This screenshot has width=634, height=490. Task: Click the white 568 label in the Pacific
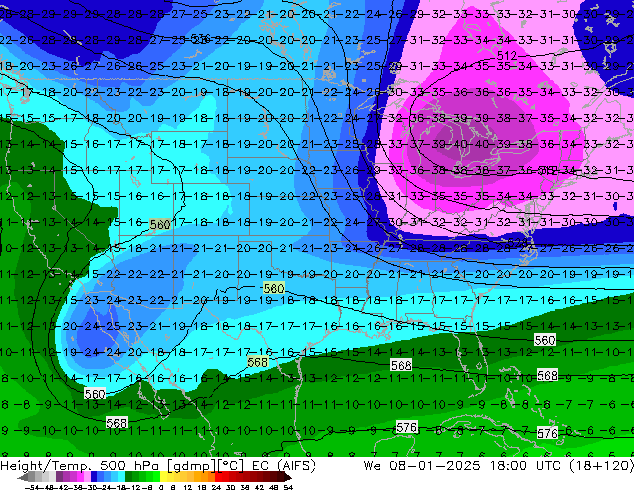click(x=116, y=423)
